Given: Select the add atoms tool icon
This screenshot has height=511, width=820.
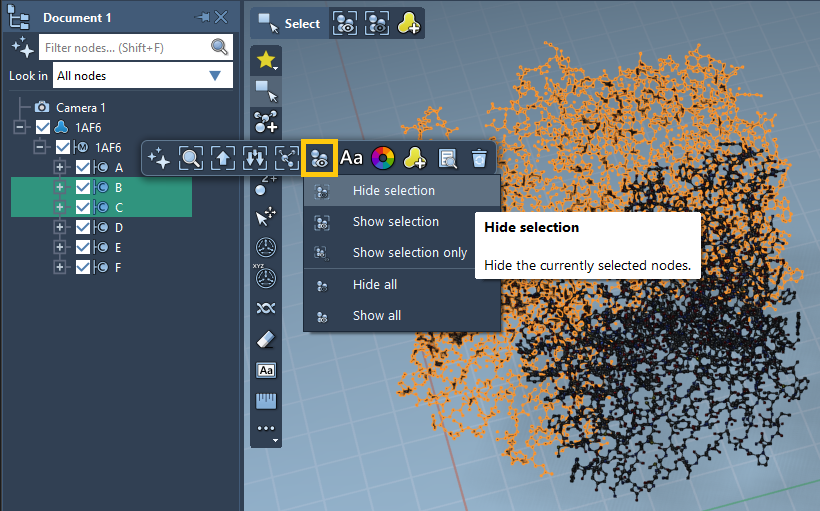Looking at the screenshot, I should [x=265, y=122].
